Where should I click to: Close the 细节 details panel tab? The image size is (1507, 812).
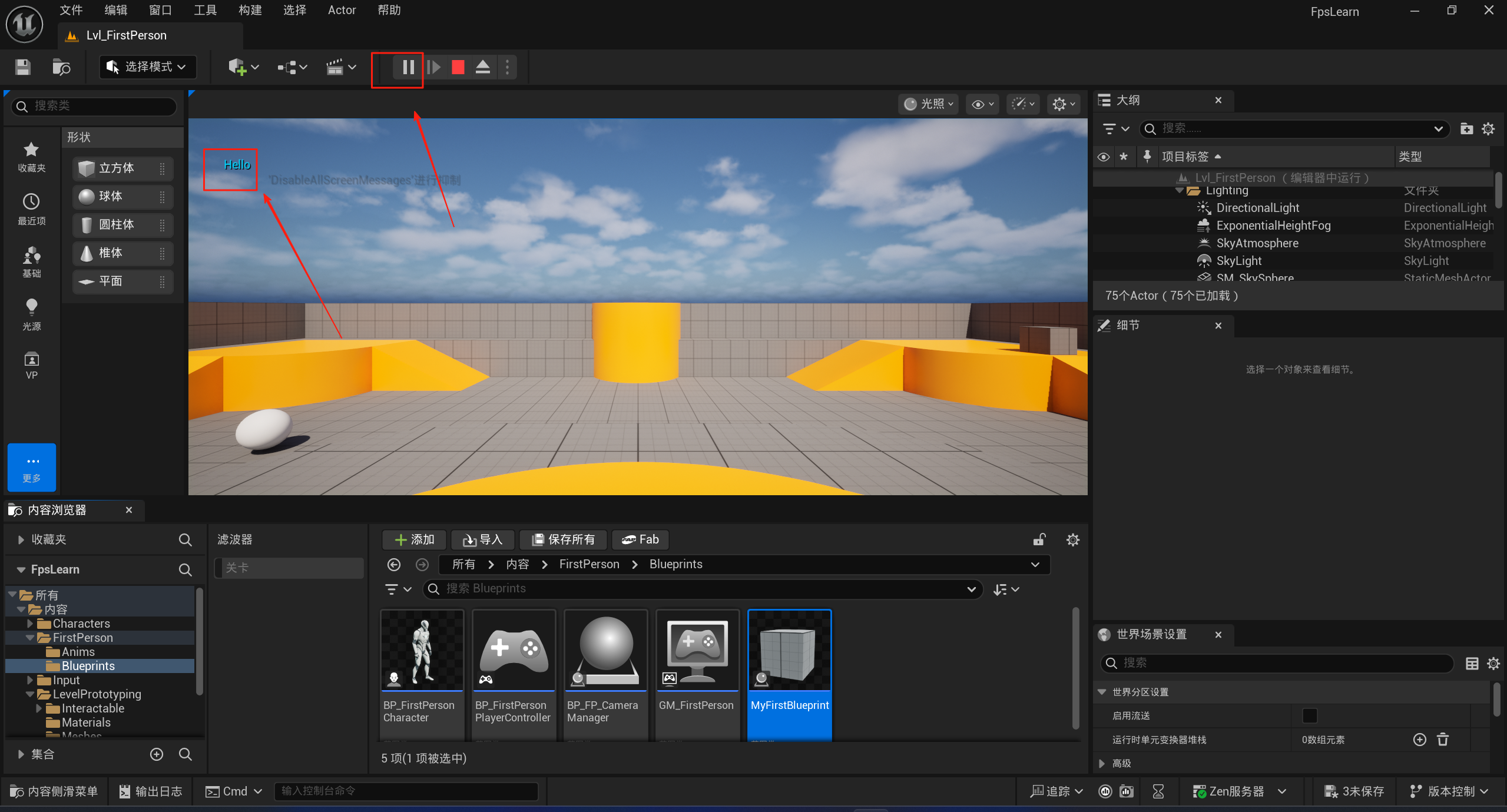tap(1218, 326)
